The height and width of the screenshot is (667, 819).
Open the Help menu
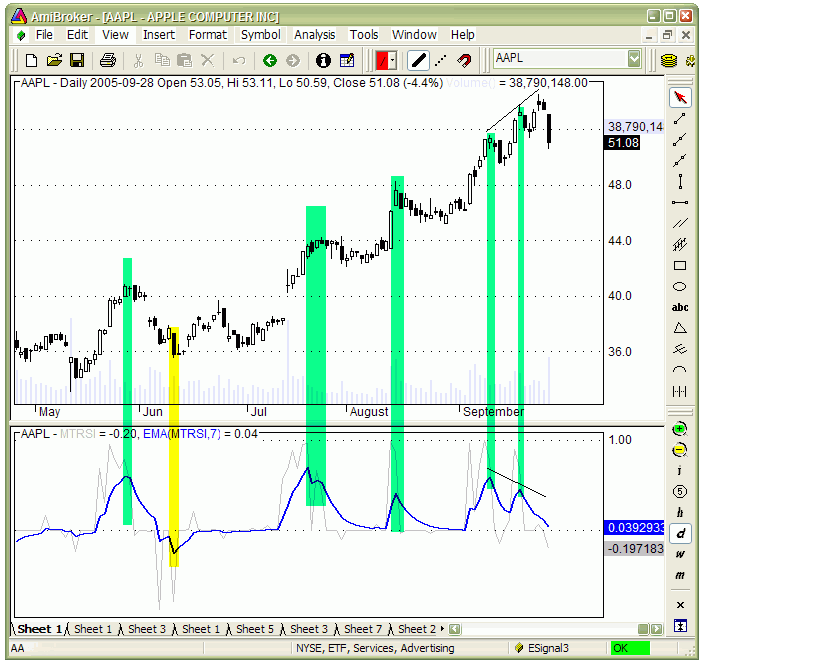tap(463, 35)
